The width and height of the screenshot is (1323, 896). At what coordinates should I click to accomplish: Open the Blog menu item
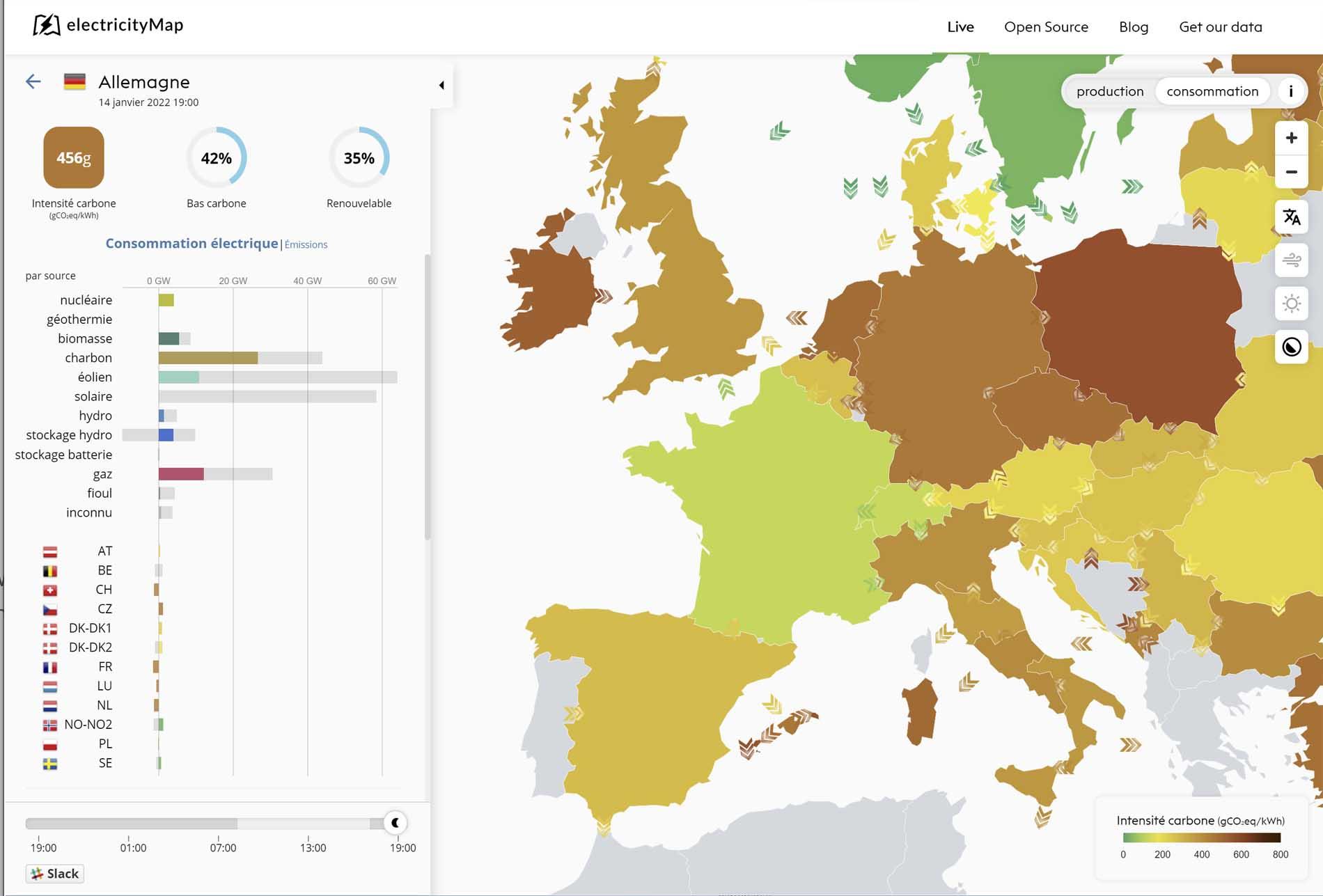tap(1133, 27)
